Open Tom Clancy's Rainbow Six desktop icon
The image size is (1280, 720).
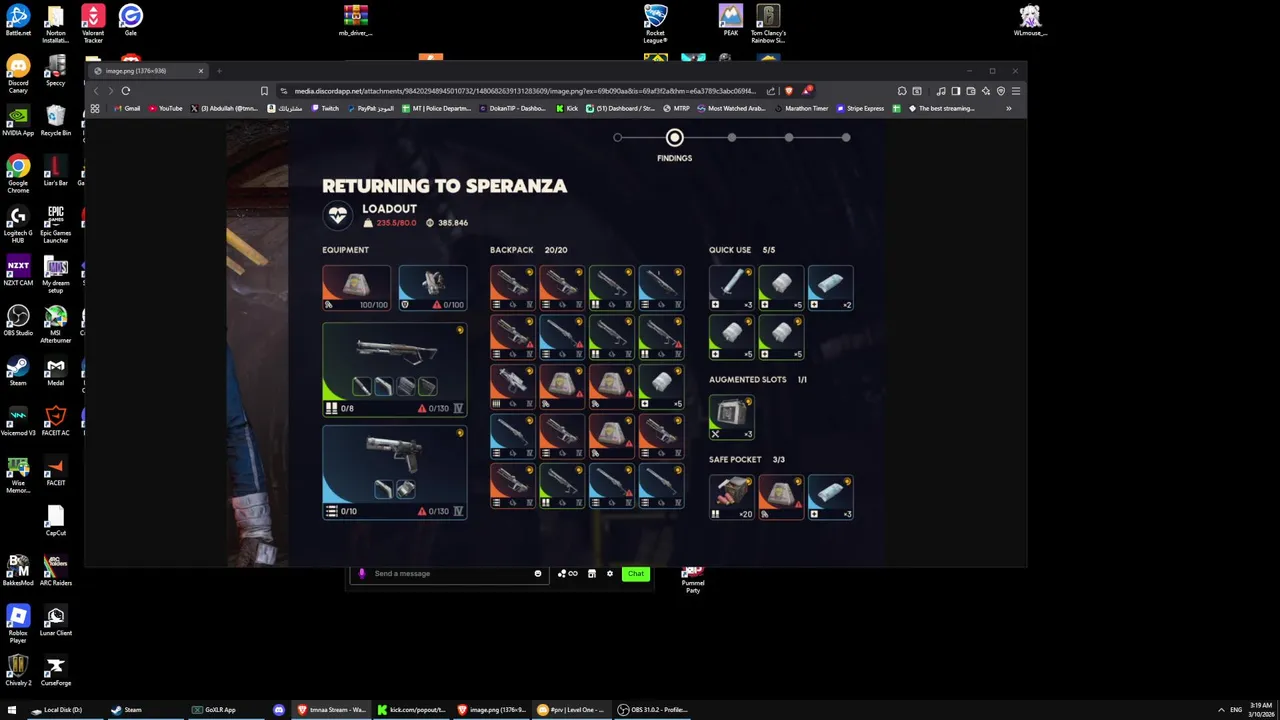pyautogui.click(x=768, y=24)
